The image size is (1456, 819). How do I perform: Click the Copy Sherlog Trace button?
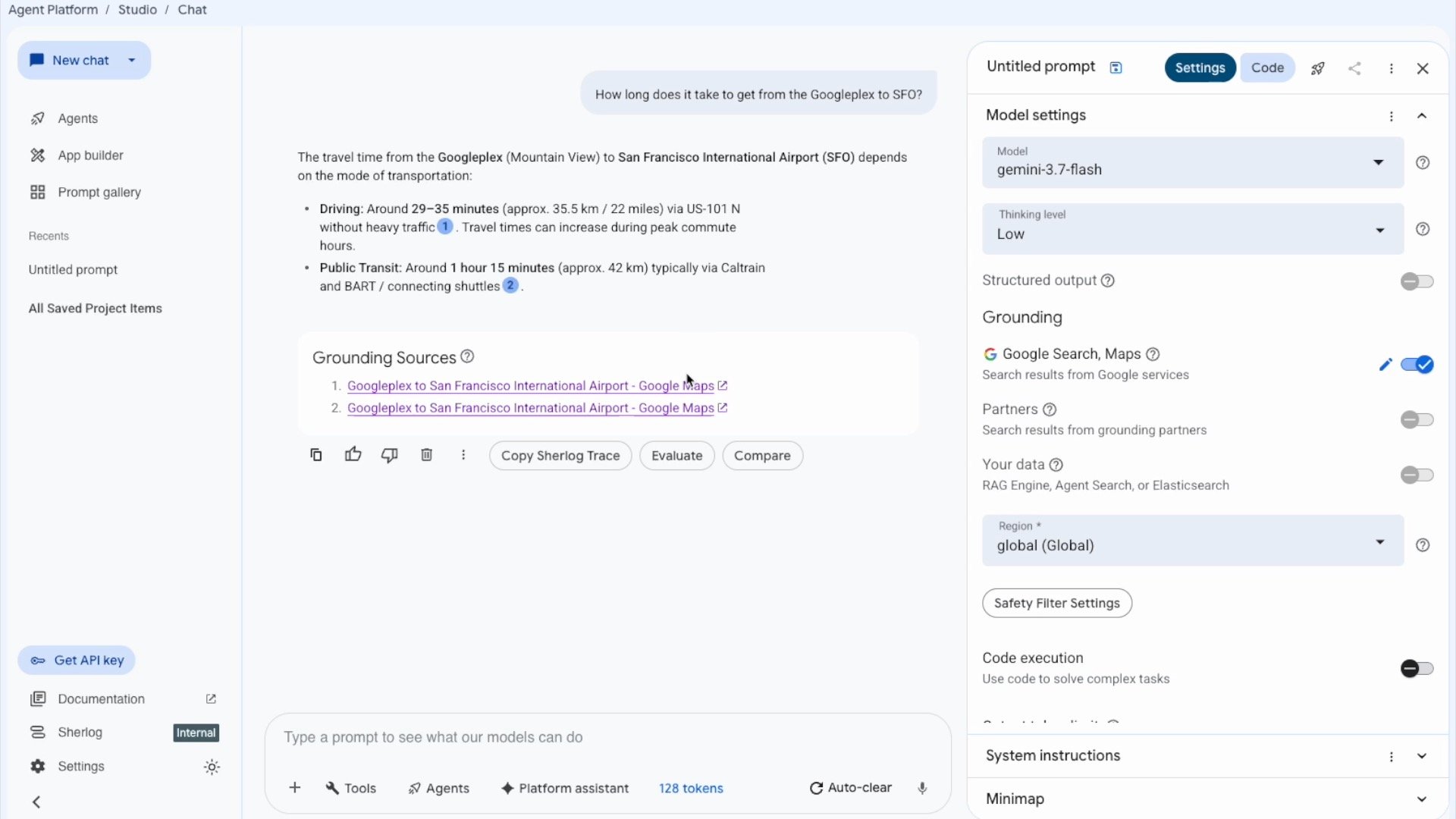coord(560,456)
